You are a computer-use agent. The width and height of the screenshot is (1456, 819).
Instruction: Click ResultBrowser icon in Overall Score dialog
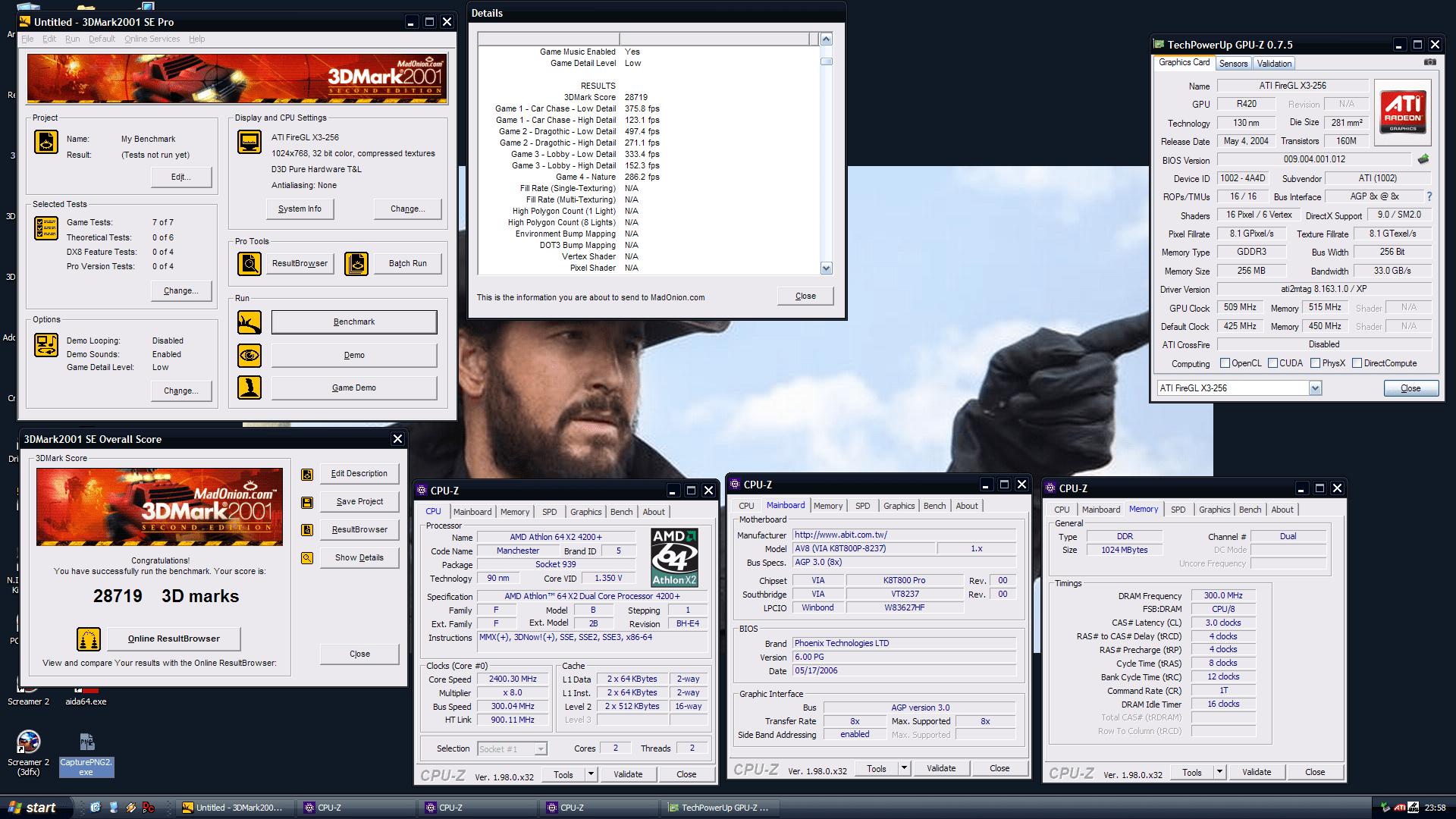(307, 530)
